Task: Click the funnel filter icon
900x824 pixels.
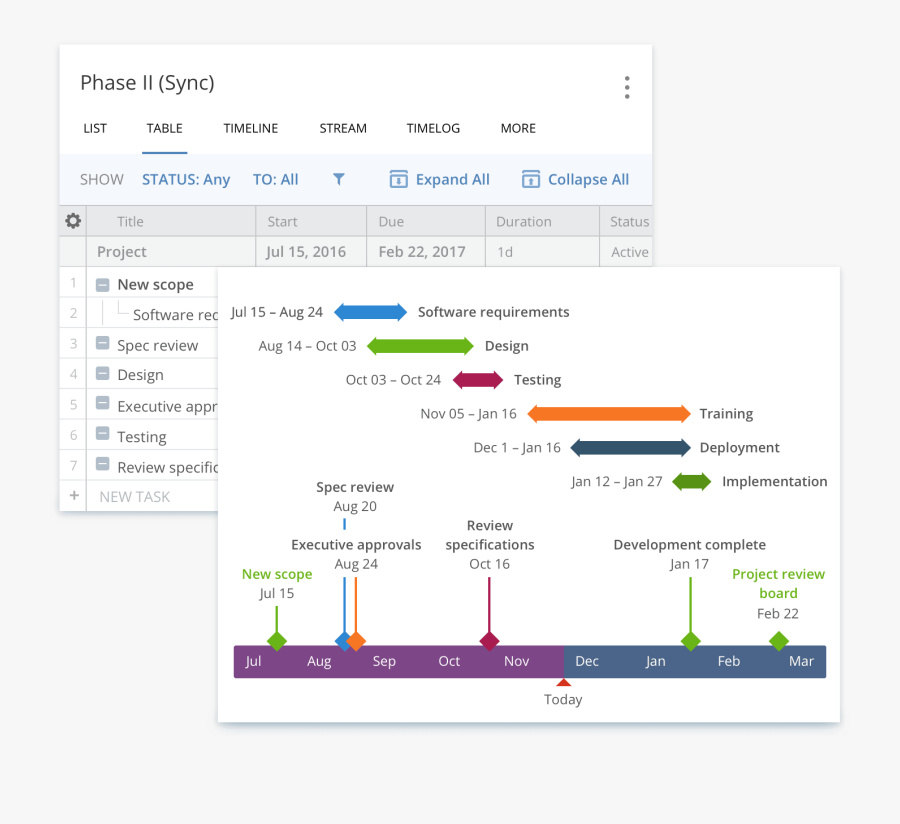Action: click(x=339, y=179)
